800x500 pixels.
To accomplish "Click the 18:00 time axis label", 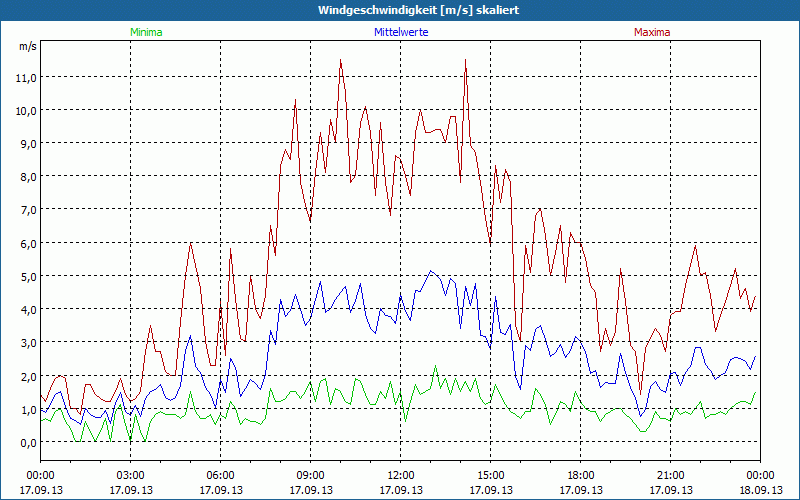I will [x=581, y=475].
